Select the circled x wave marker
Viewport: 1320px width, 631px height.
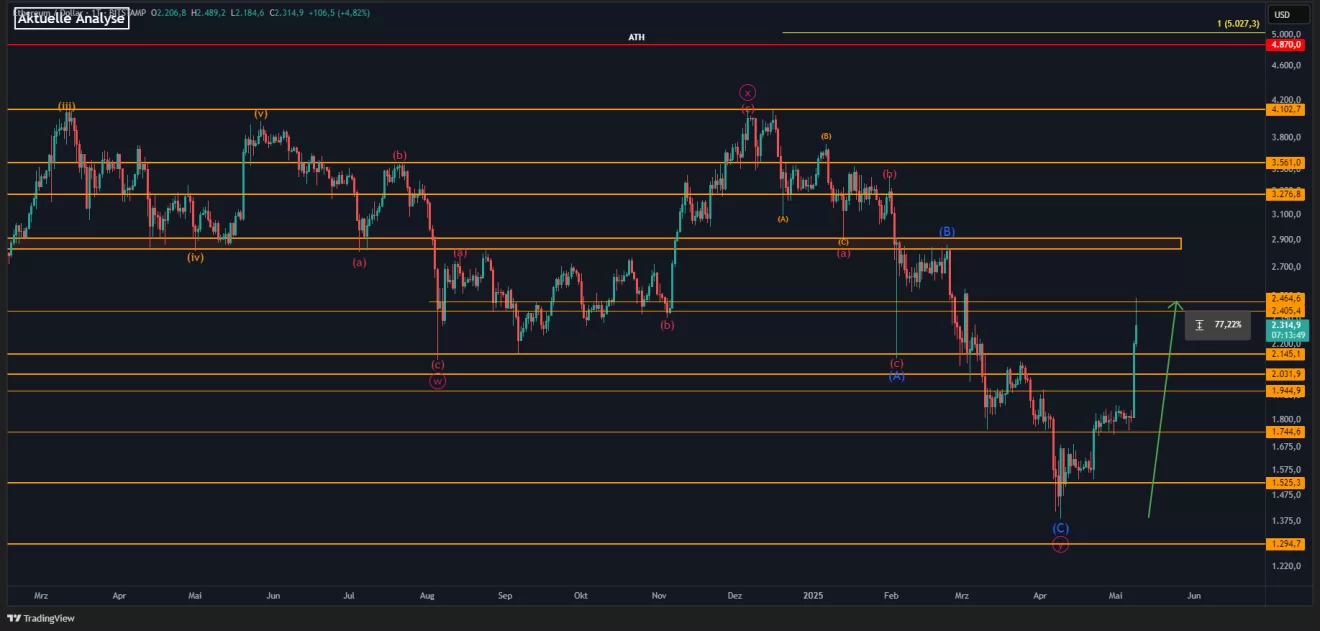coord(747,92)
